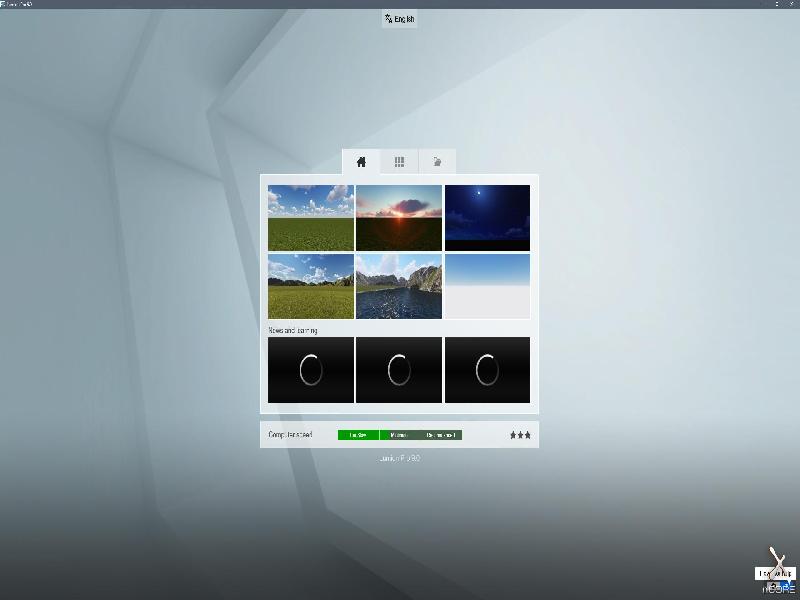The height and width of the screenshot is (600, 800).
Task: Open the grid examples tab
Action: click(399, 162)
